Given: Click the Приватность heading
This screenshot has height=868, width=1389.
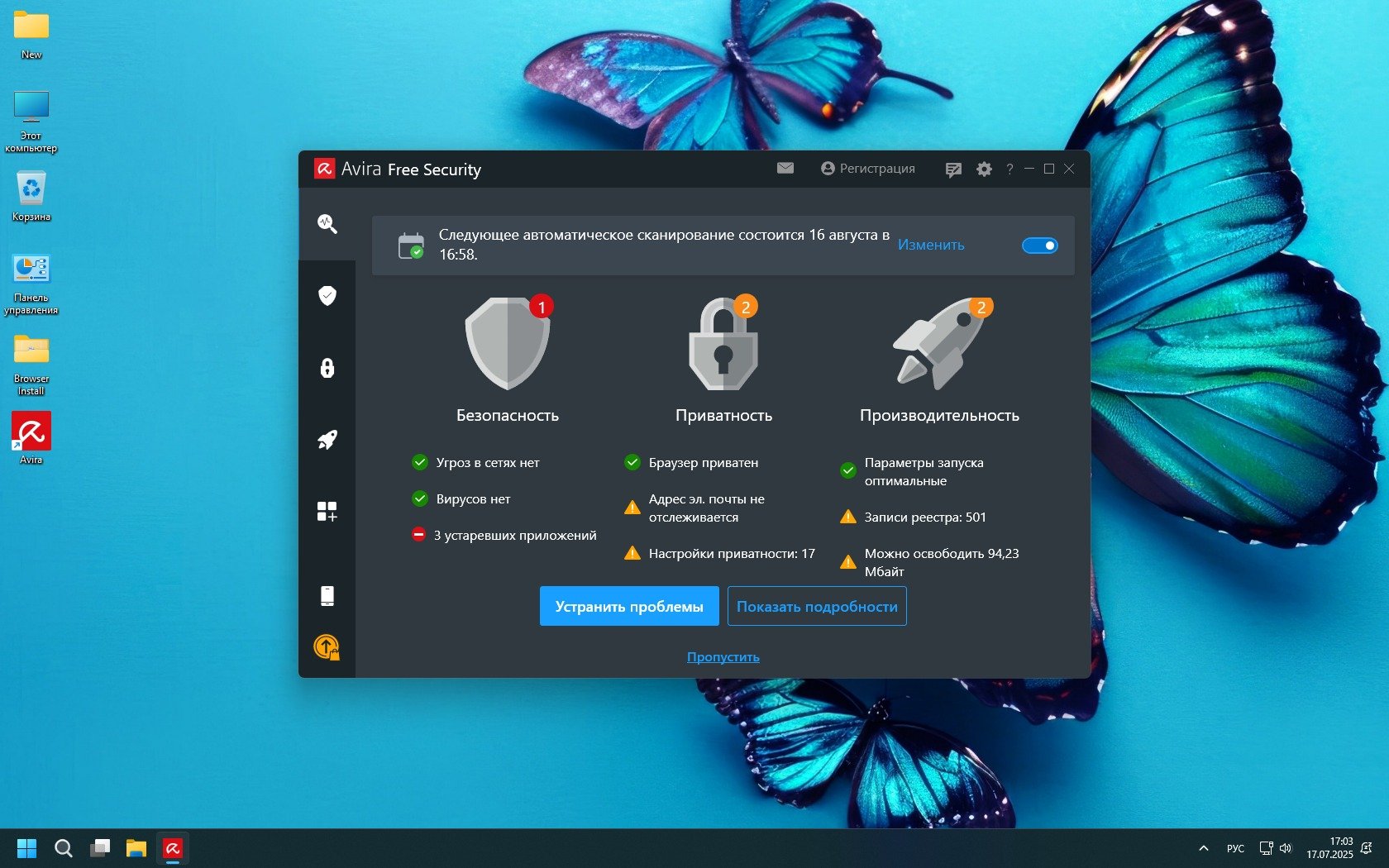Looking at the screenshot, I should point(724,415).
